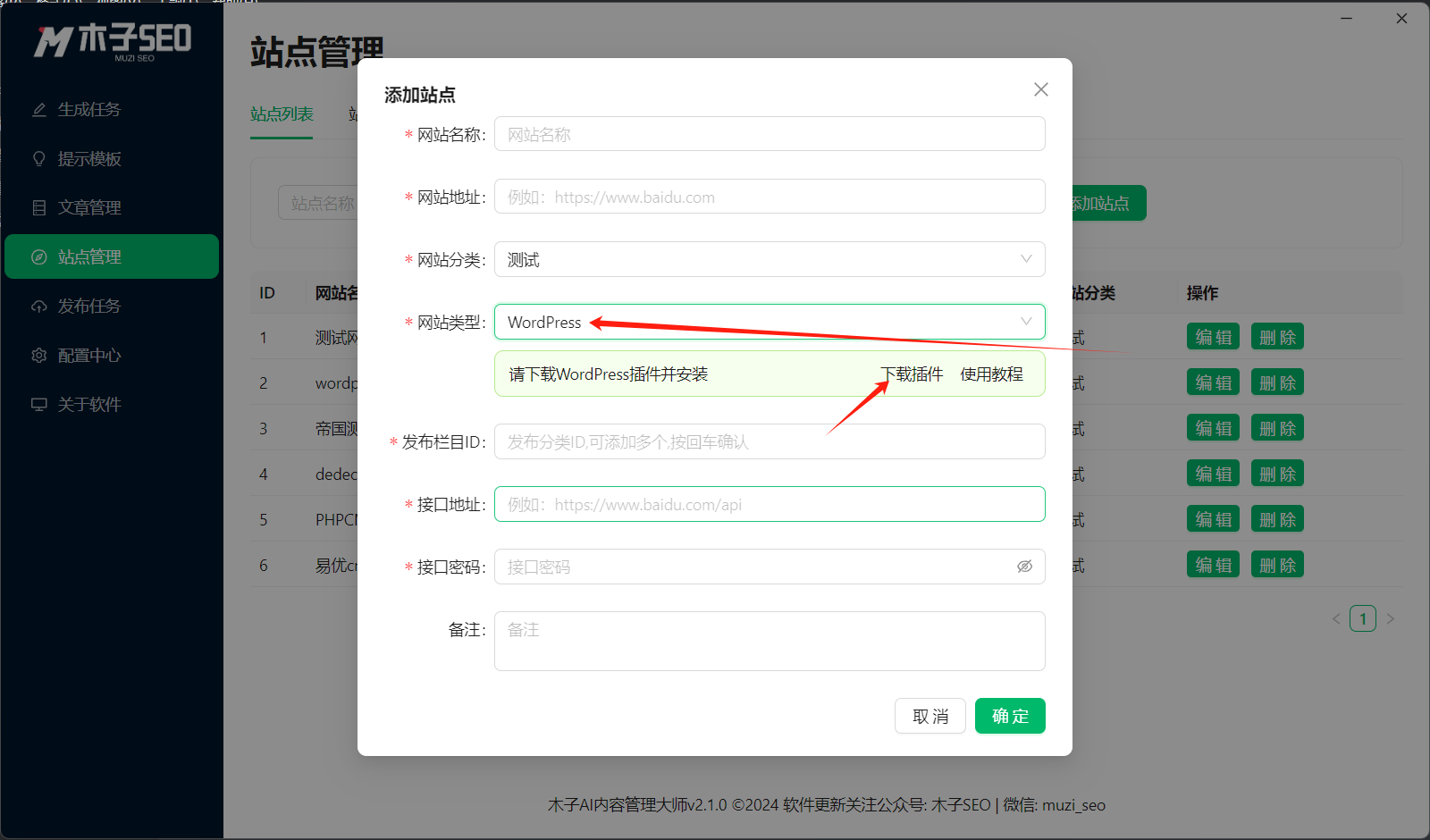This screenshot has height=840, width=1430.
Task: Toggle password visibility eye icon in 接口密码
Action: click(x=1025, y=567)
